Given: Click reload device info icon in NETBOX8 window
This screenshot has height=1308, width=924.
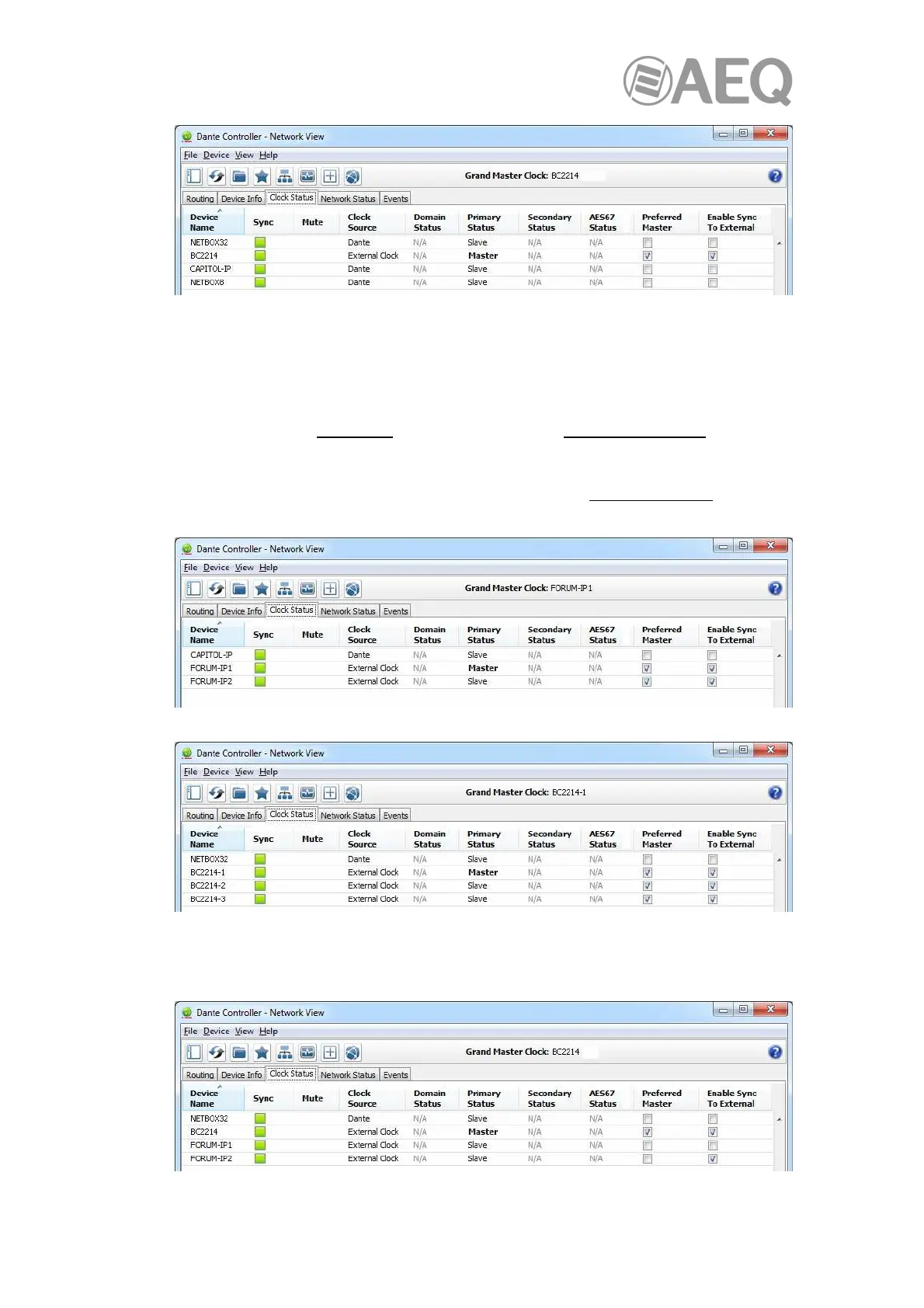Looking at the screenshot, I should click(217, 176).
